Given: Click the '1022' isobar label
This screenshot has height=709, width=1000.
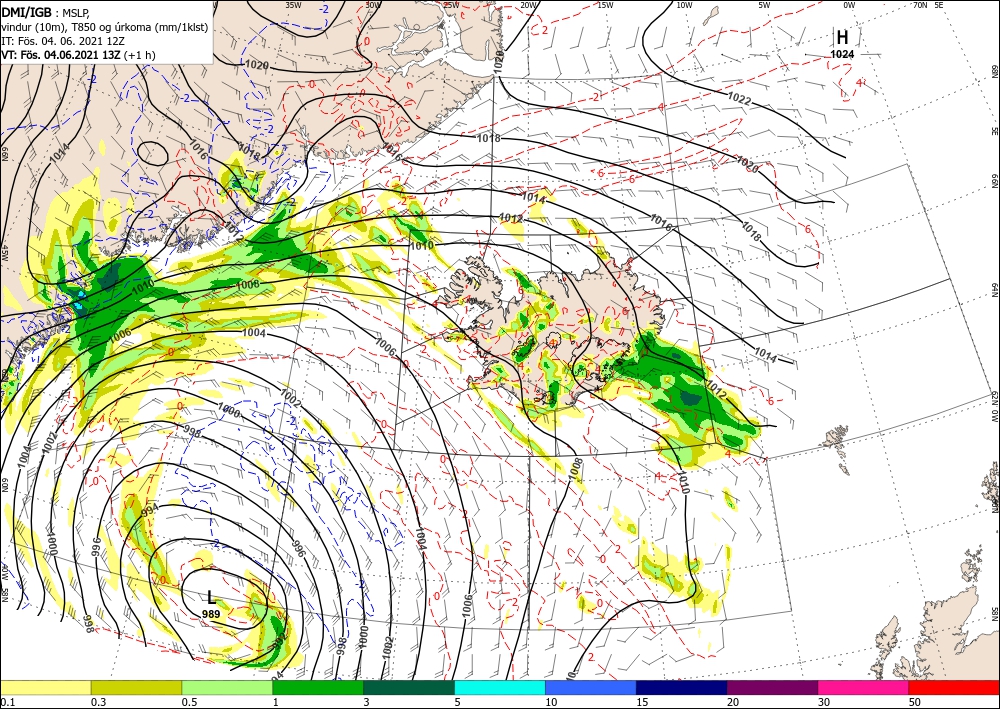Looking at the screenshot, I should [x=739, y=99].
